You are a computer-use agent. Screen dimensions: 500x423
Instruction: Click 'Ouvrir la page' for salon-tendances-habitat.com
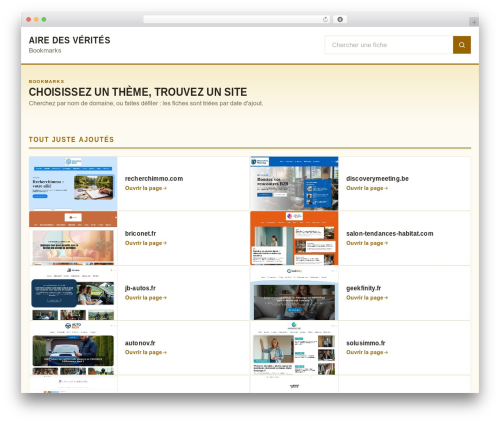click(367, 243)
